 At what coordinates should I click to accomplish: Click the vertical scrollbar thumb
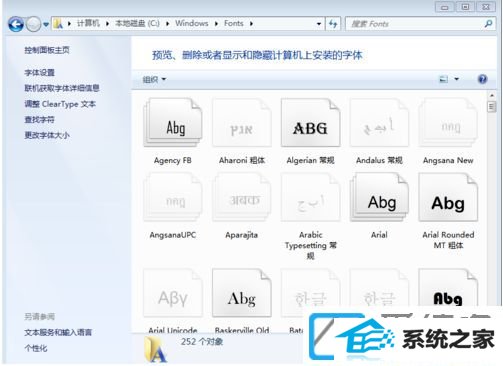click(x=492, y=107)
